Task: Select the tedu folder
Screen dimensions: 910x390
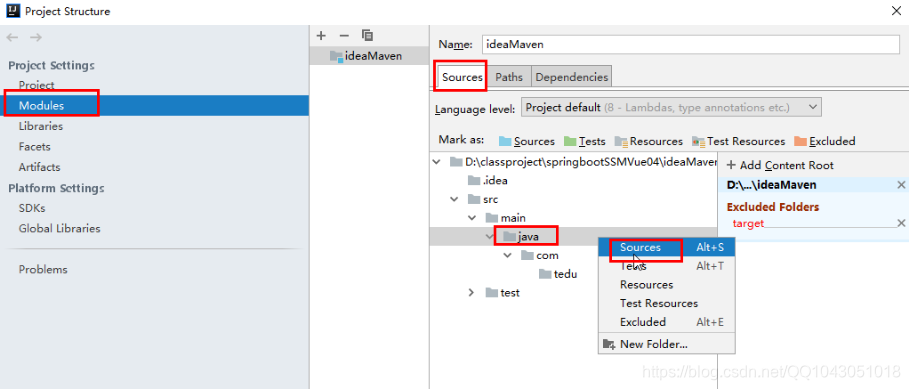Action: click(558, 274)
